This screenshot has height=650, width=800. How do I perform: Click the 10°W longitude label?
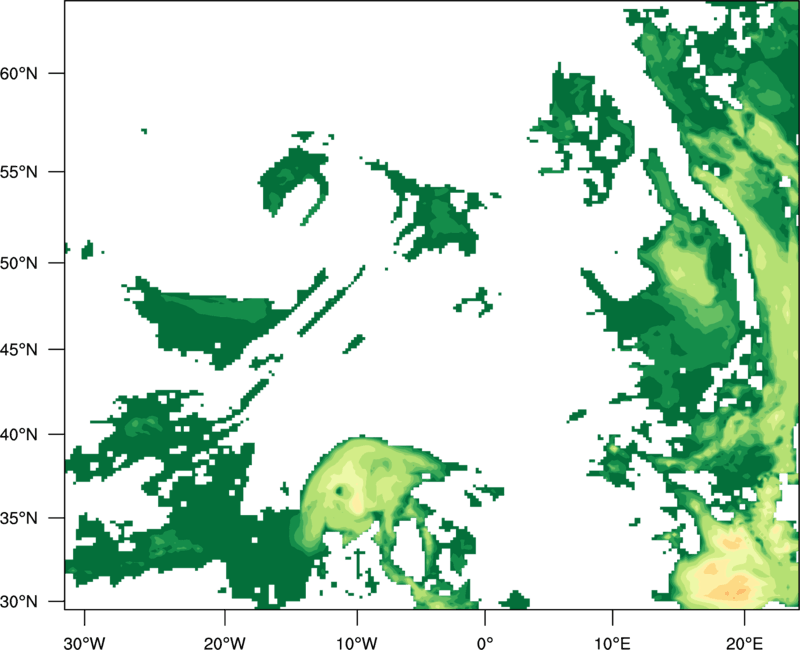[357, 643]
